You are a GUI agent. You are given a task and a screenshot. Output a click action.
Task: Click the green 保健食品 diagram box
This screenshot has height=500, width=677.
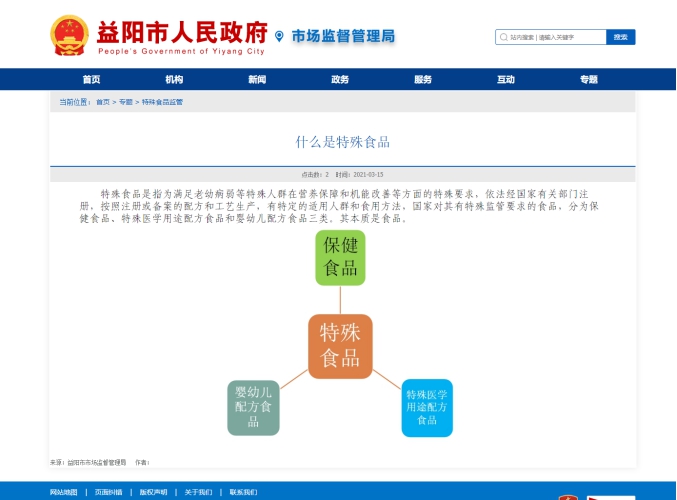click(340, 257)
